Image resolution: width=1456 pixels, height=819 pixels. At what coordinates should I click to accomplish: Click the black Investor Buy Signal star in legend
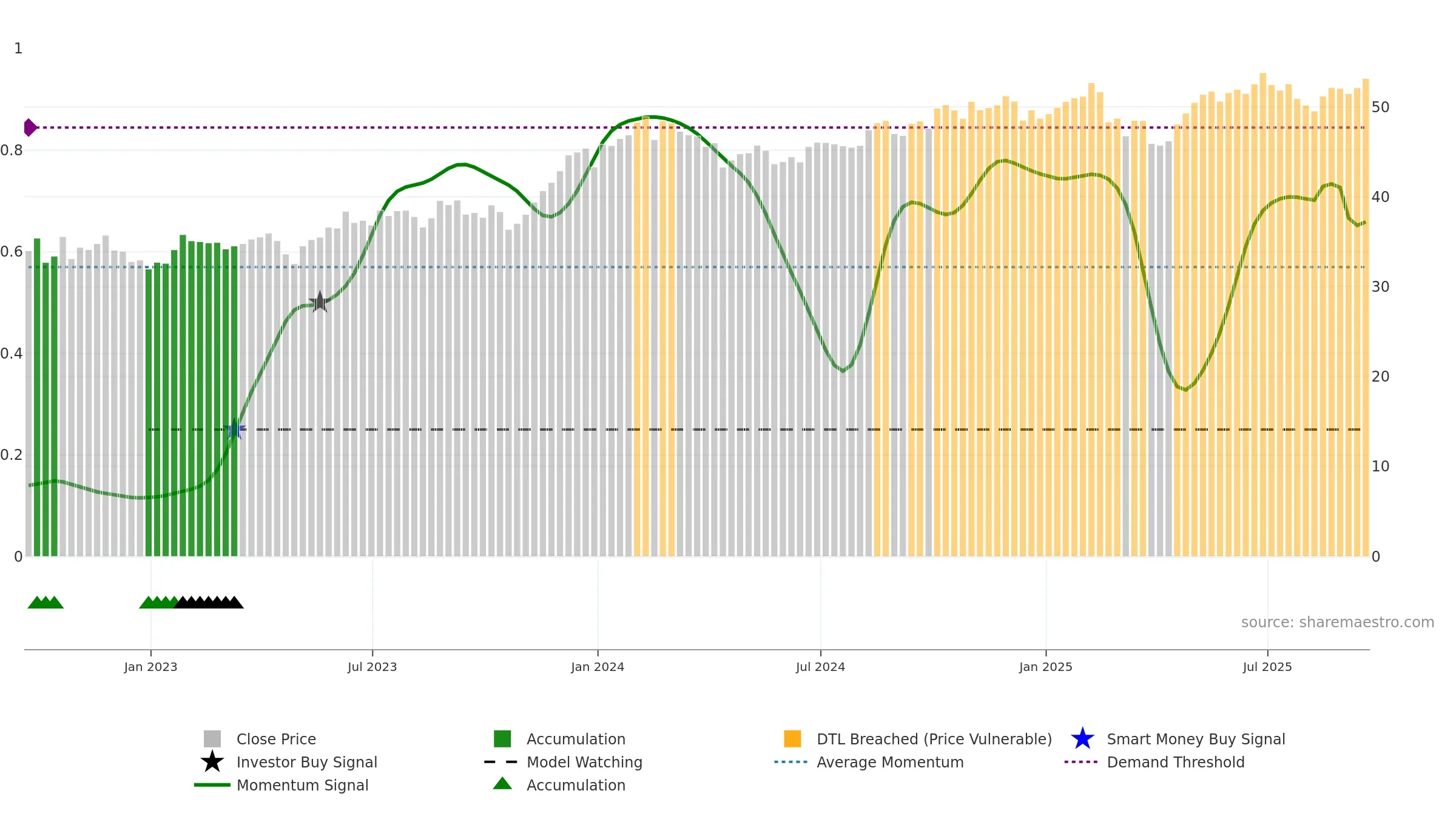coord(212,762)
